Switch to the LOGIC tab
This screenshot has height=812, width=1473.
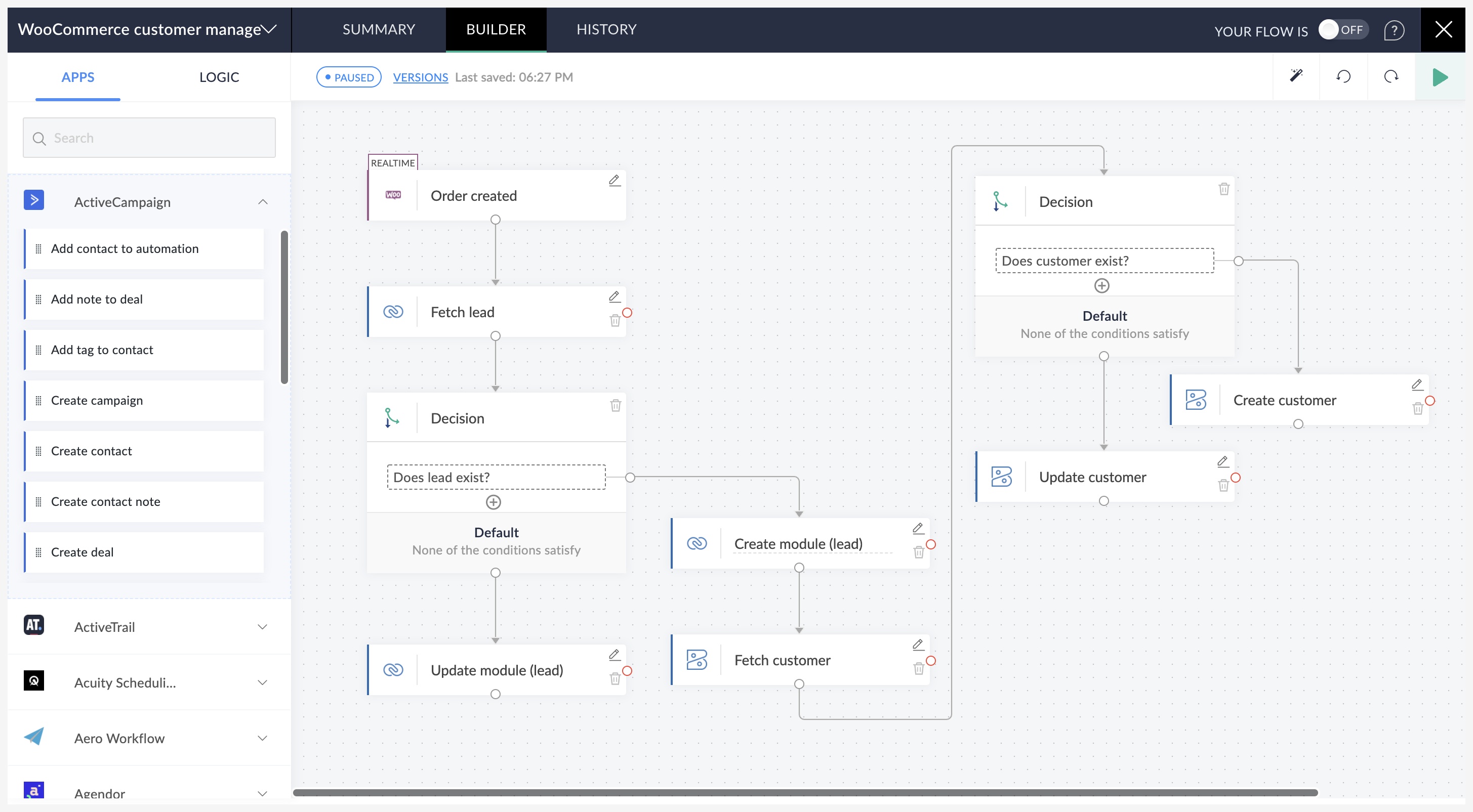(219, 77)
